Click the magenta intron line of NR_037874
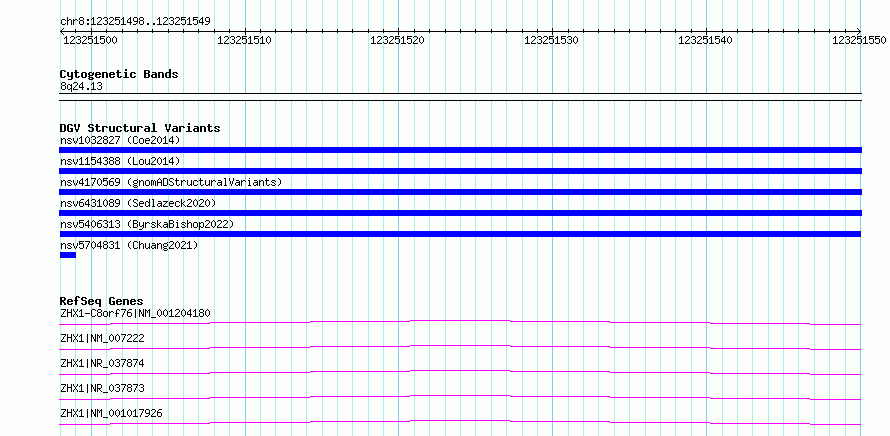890x436 pixels. (x=460, y=372)
